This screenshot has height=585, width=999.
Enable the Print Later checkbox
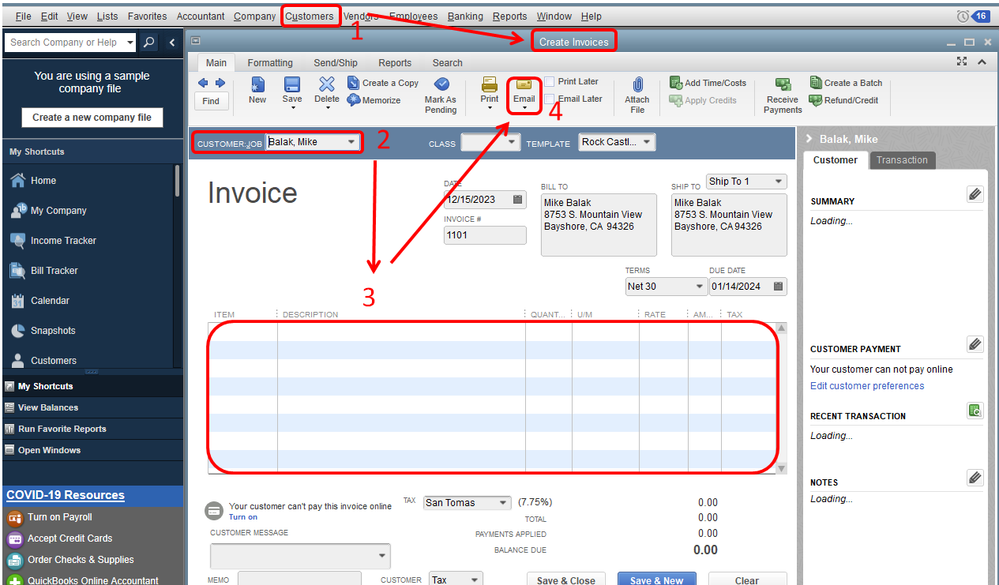click(x=549, y=82)
